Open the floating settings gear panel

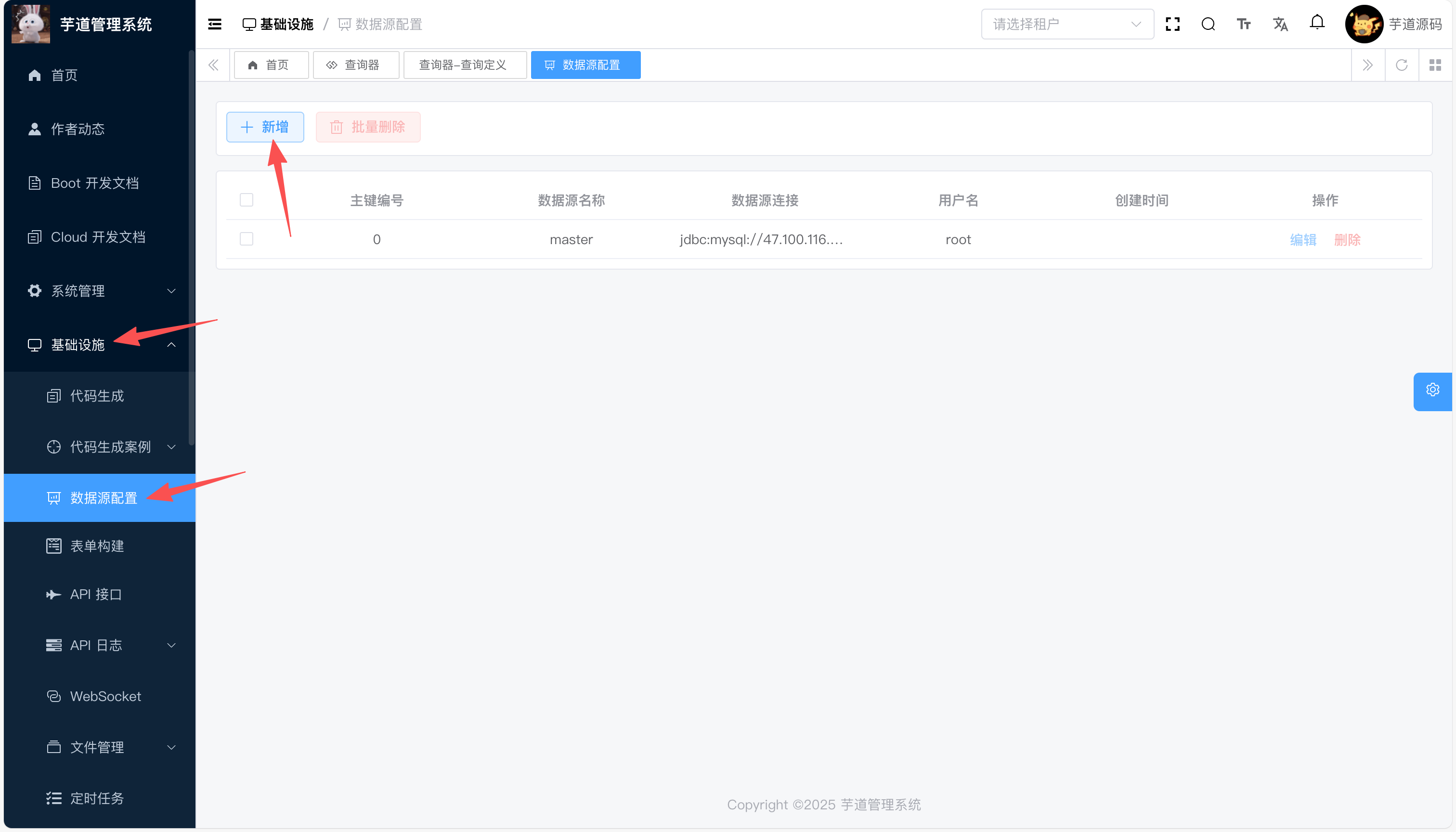(x=1432, y=390)
